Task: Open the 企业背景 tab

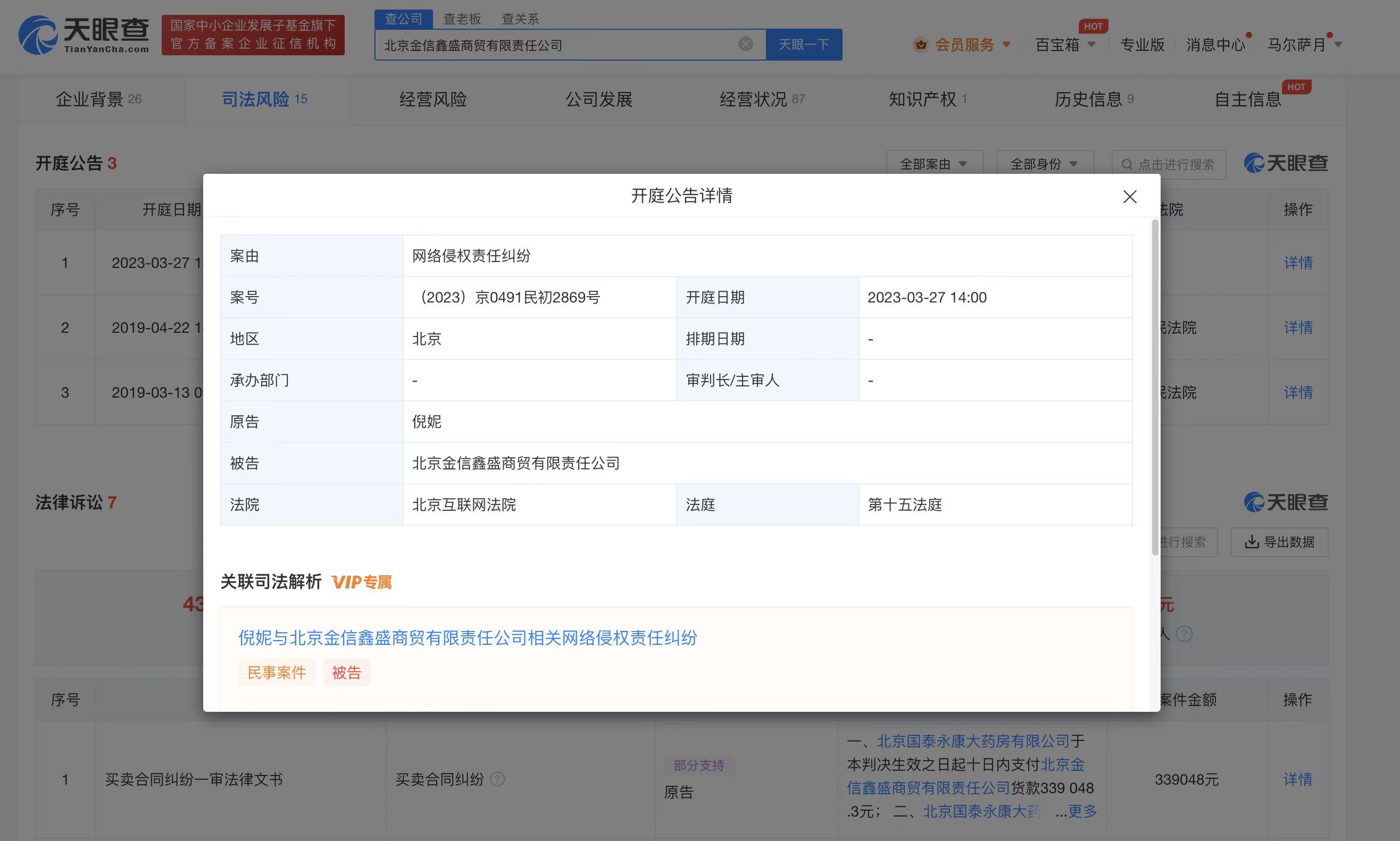Action: [x=98, y=100]
